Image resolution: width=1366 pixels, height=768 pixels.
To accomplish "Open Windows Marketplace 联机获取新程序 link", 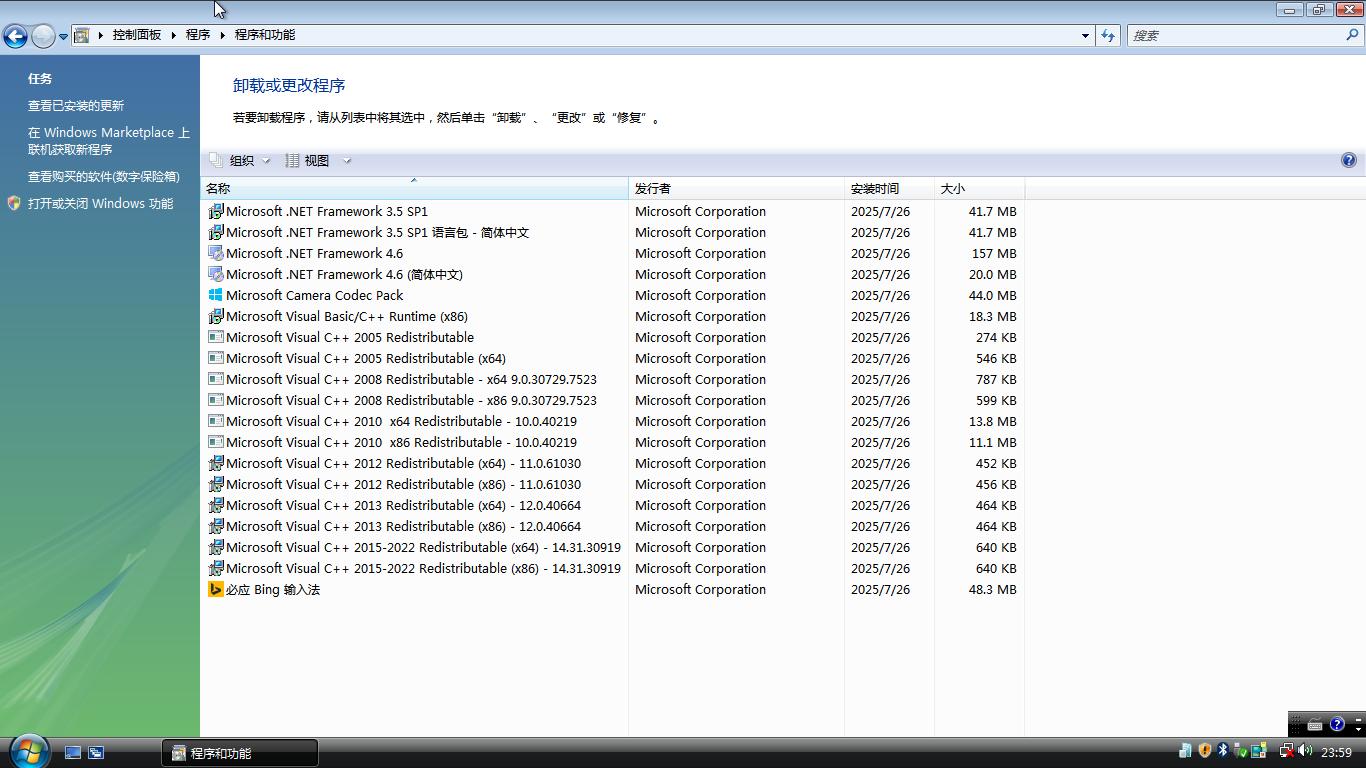I will point(108,141).
